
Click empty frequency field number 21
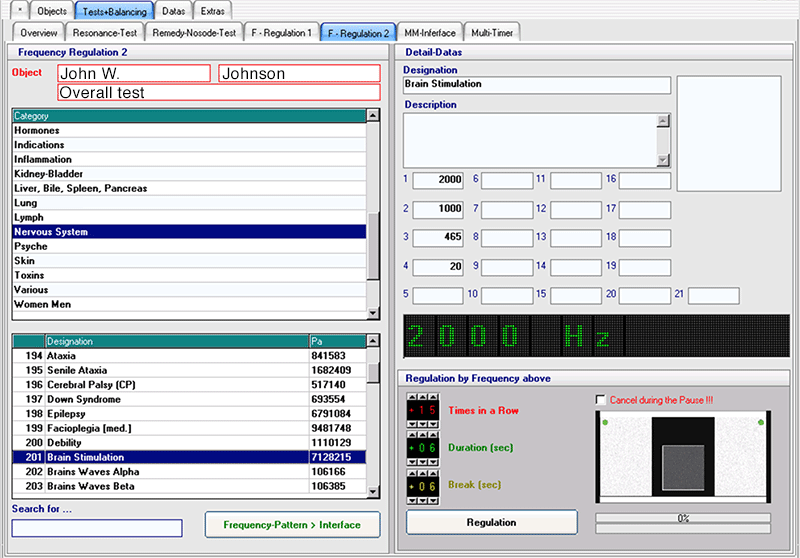714,296
